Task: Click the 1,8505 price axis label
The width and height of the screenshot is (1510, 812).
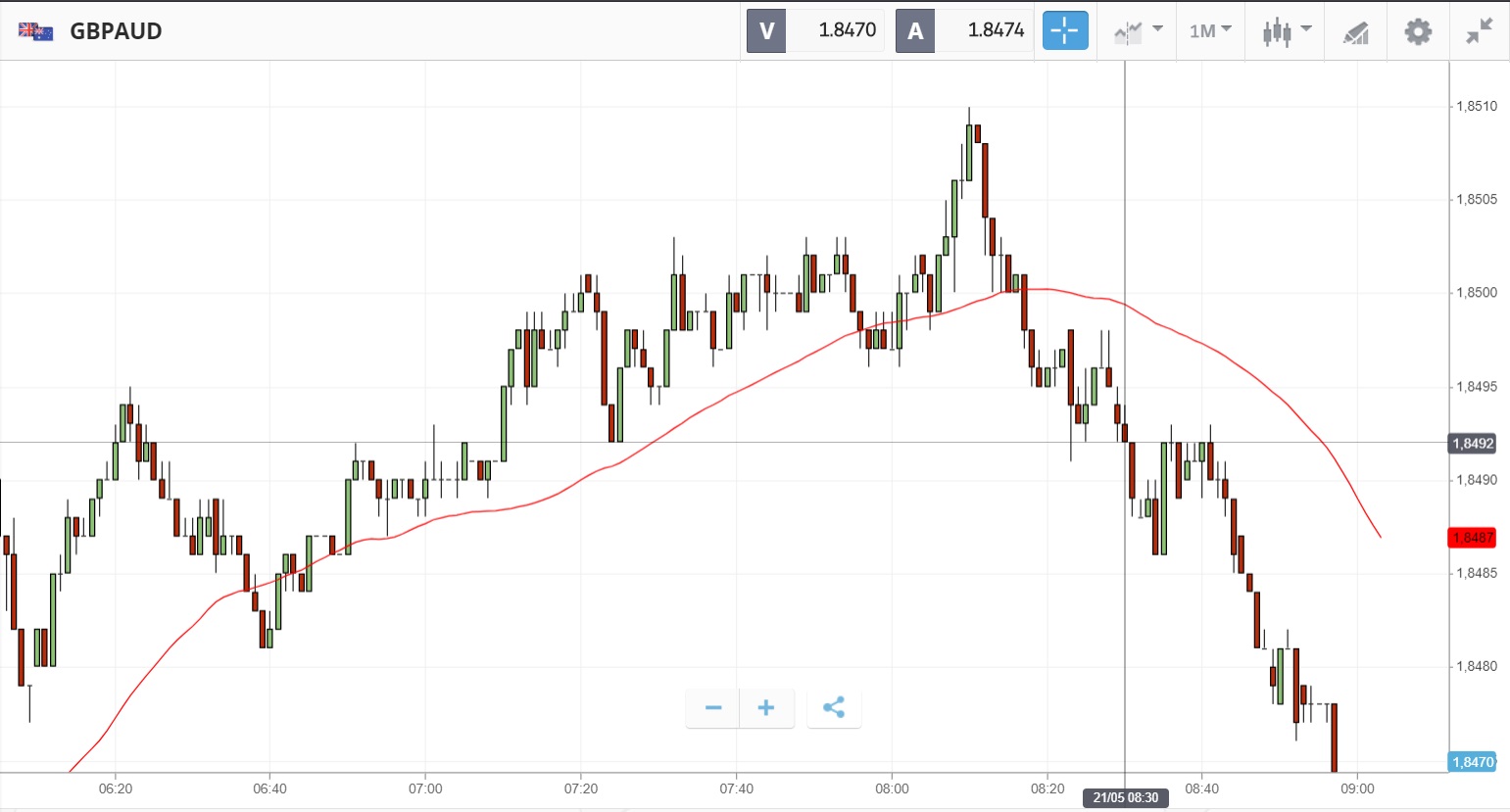Action: (1476, 200)
